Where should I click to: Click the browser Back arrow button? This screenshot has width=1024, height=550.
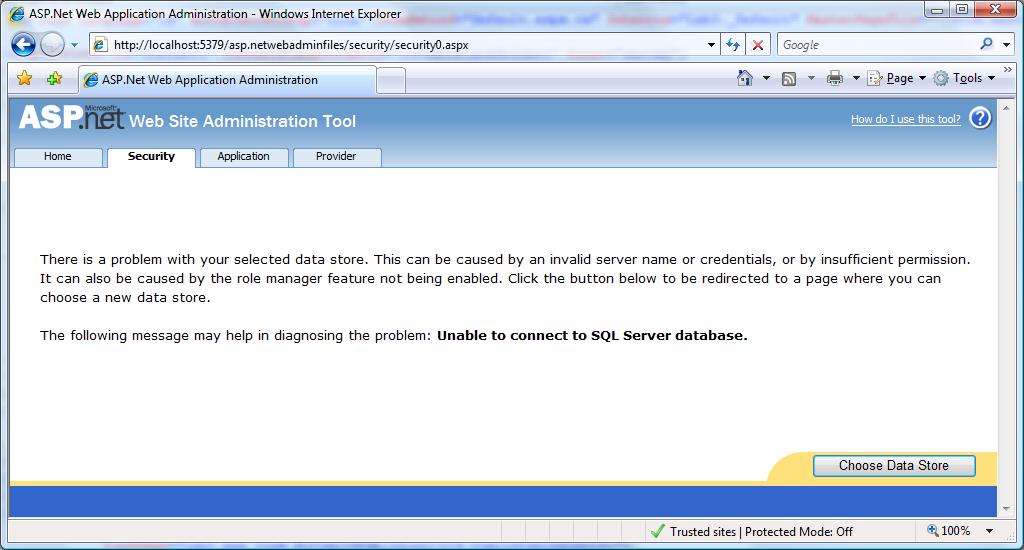[x=24, y=45]
